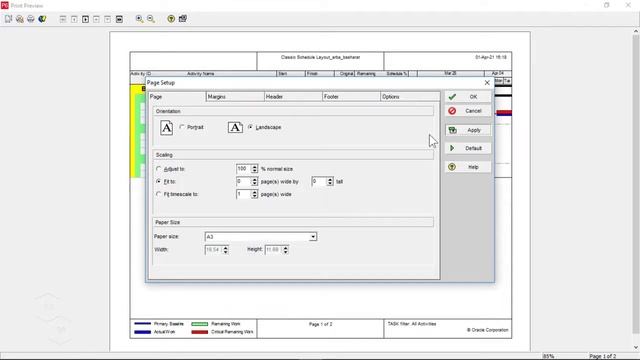Step the pages tall spinner
Viewport: 640px width, 360px height.
click(x=330, y=182)
